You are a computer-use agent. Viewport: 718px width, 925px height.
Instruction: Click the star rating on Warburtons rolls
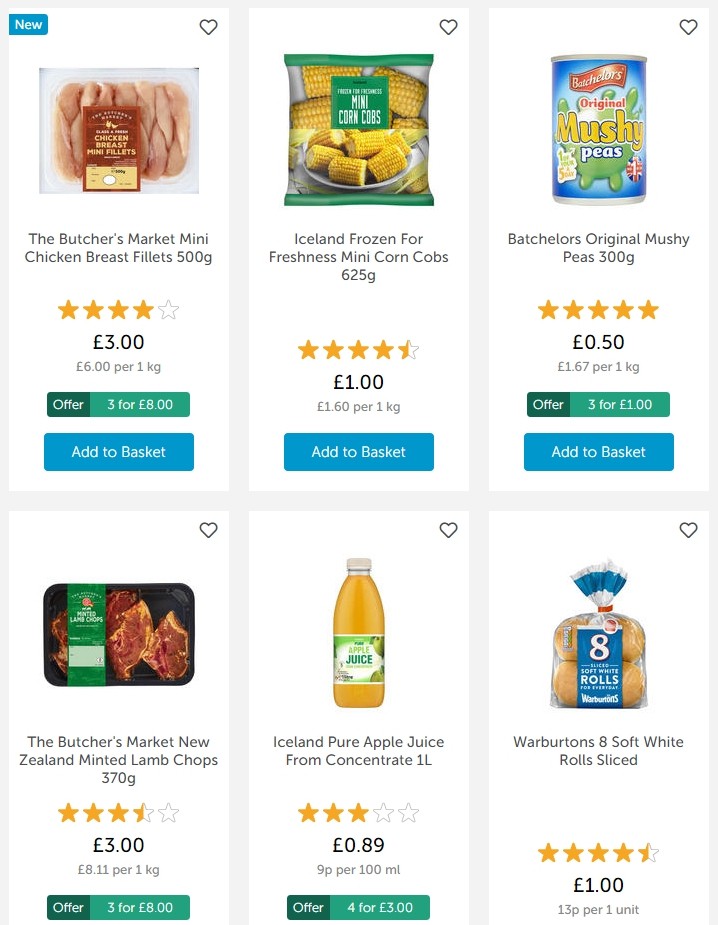pyautogui.click(x=598, y=852)
